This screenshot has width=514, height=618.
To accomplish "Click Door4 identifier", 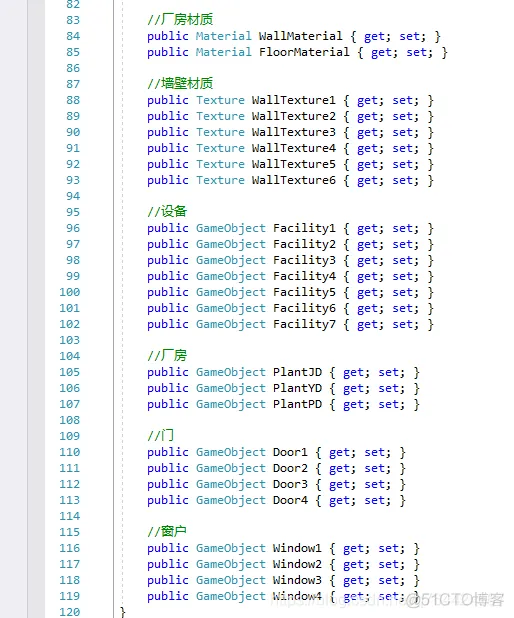I will point(290,500).
